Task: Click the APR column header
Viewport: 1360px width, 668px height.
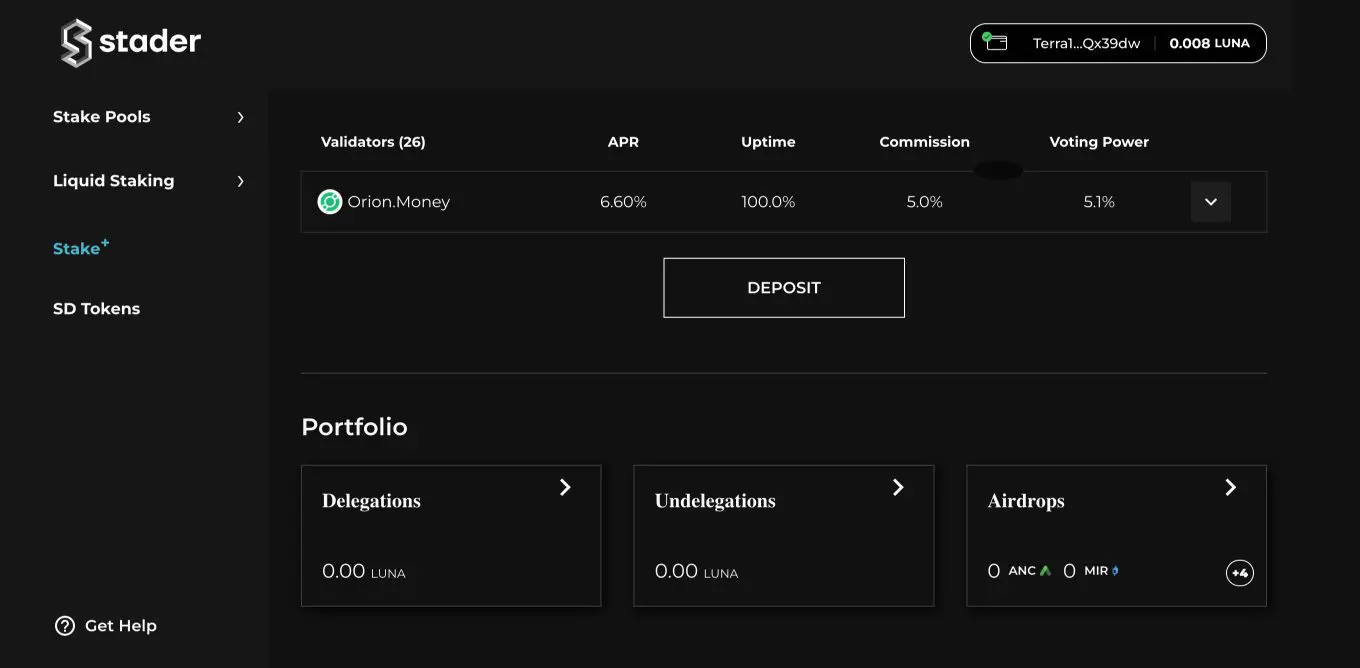Action: pyautogui.click(x=623, y=142)
